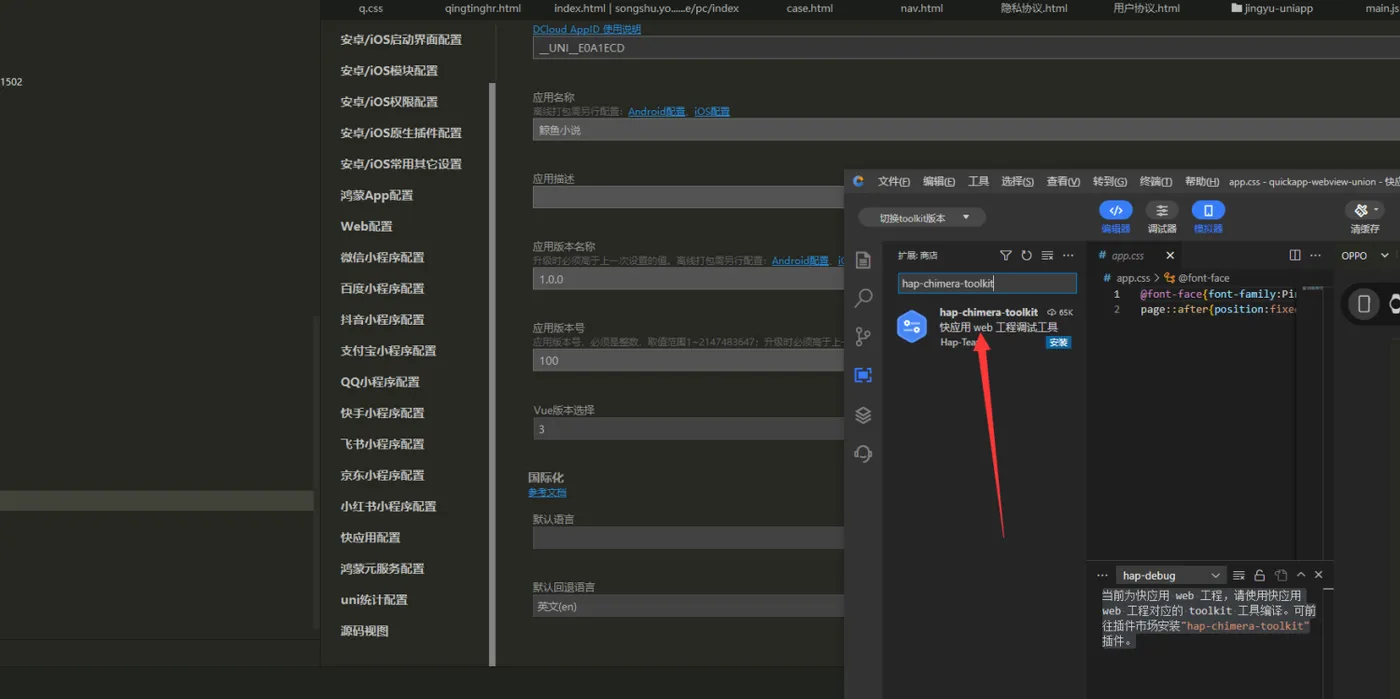This screenshot has height=699, width=1400.
Task: Close the hap-debug output panel
Action: pyautogui.click(x=1319, y=575)
